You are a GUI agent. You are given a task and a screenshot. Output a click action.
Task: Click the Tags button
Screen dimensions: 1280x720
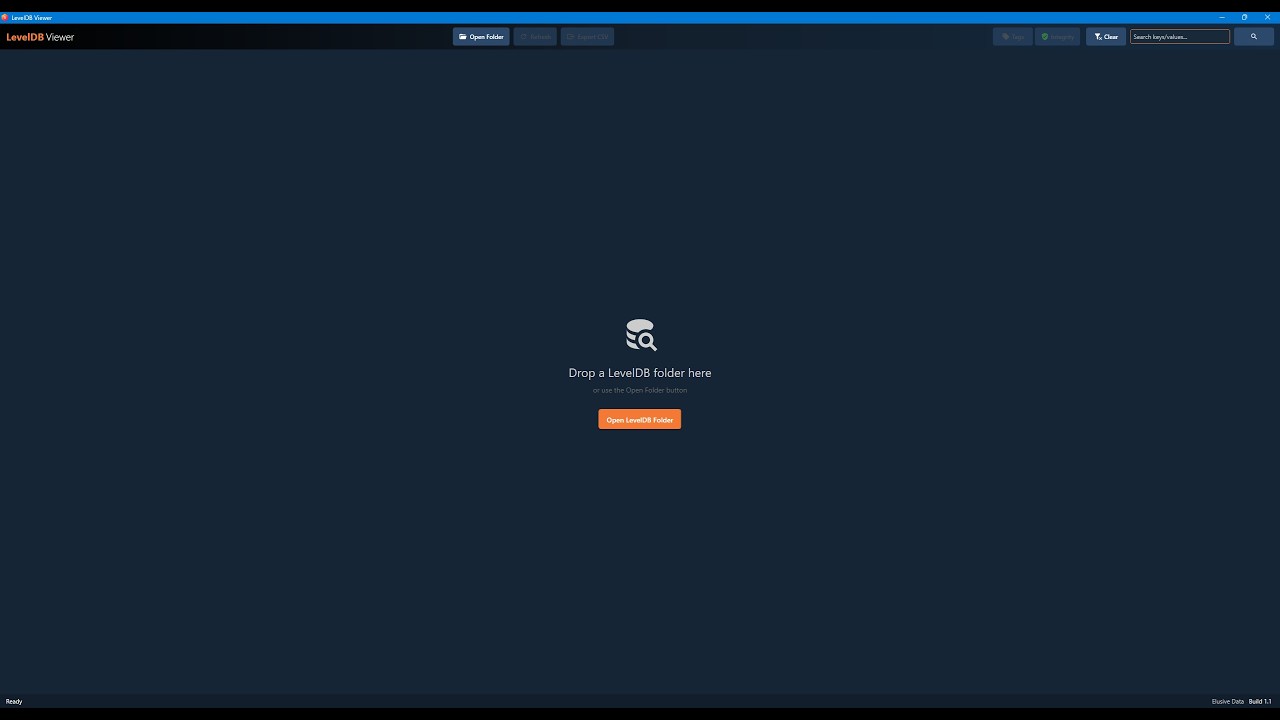coord(1013,37)
